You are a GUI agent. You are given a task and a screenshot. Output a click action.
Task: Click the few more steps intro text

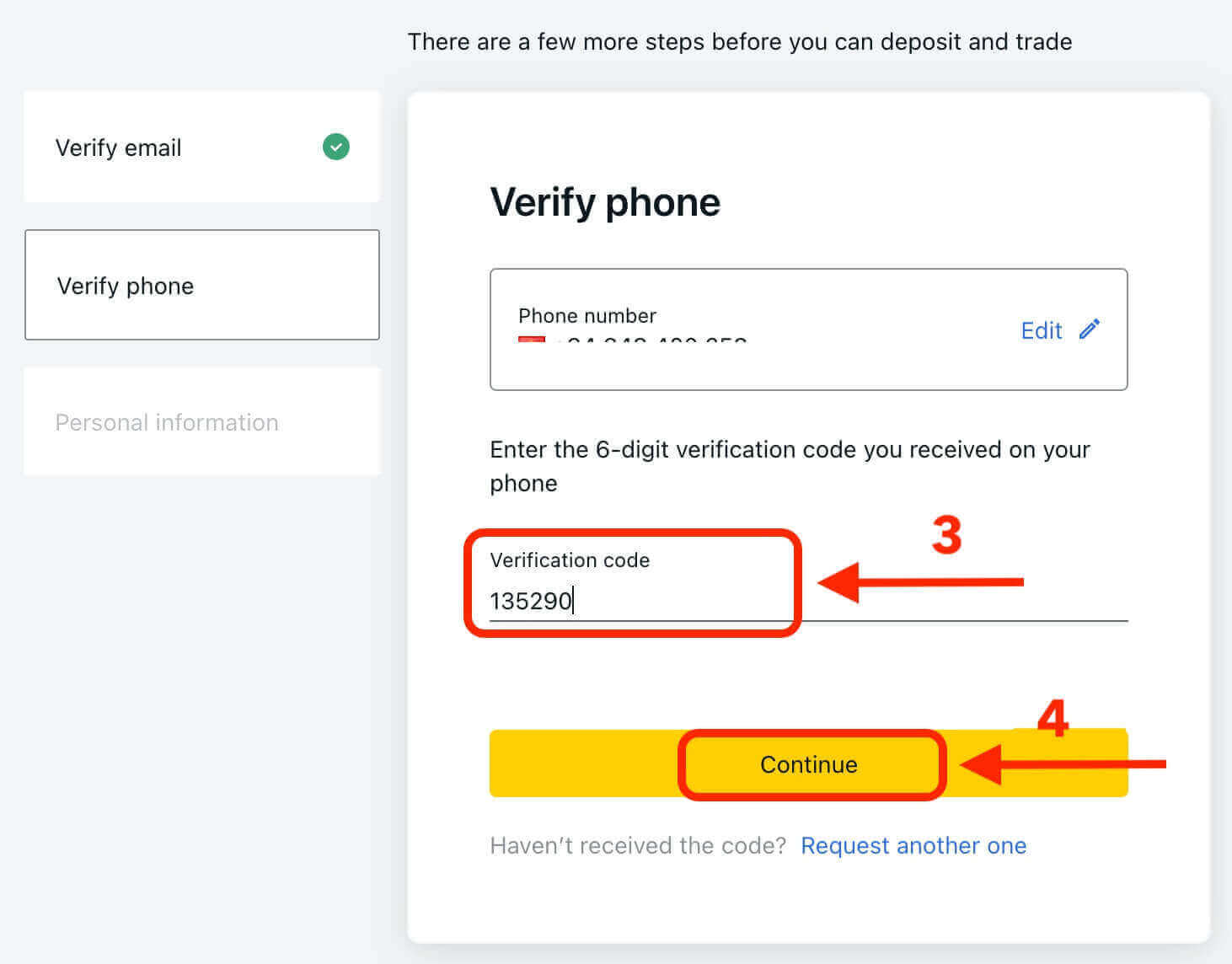(739, 42)
